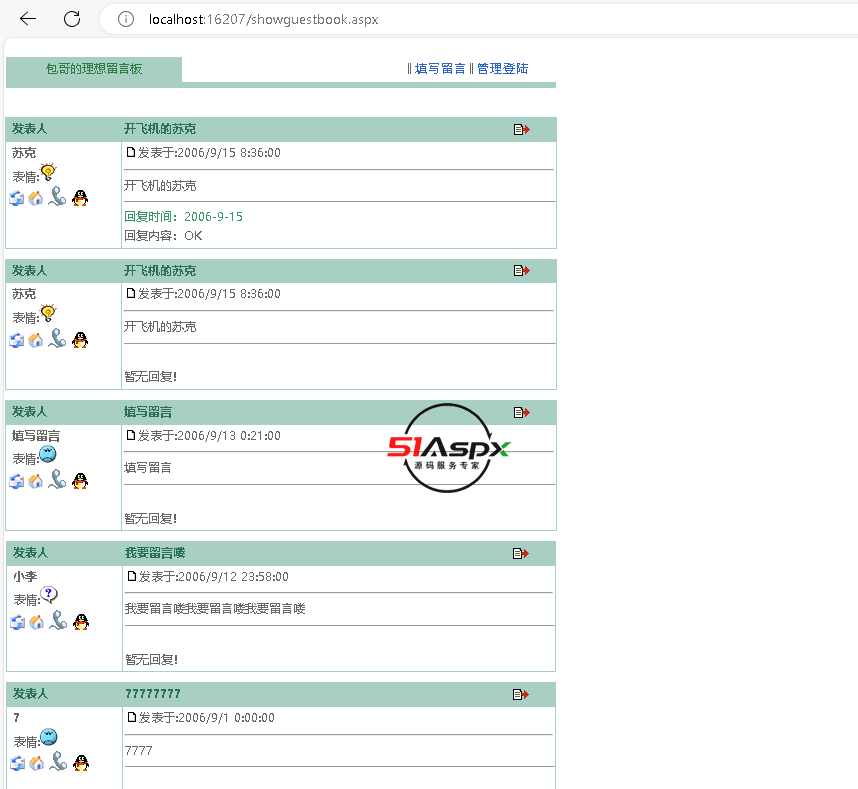The width and height of the screenshot is (858, 789).
Task: Click timestamp 发表于:2006/9/13 0:21:00
Action: (209, 436)
